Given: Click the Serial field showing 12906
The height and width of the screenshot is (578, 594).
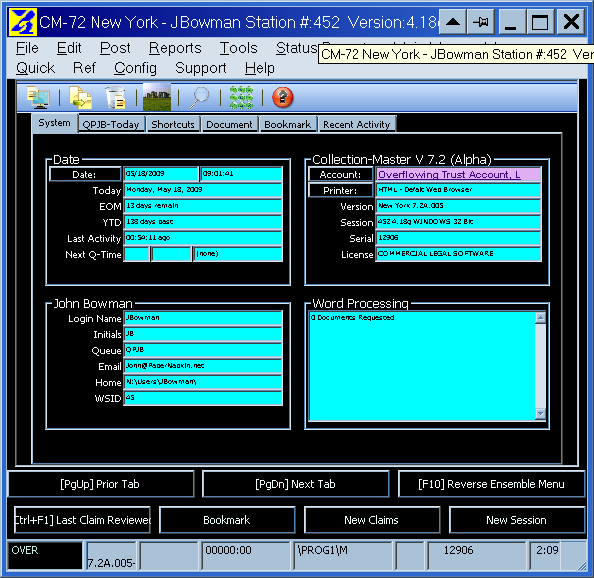Looking at the screenshot, I should pyautogui.click(x=458, y=238).
